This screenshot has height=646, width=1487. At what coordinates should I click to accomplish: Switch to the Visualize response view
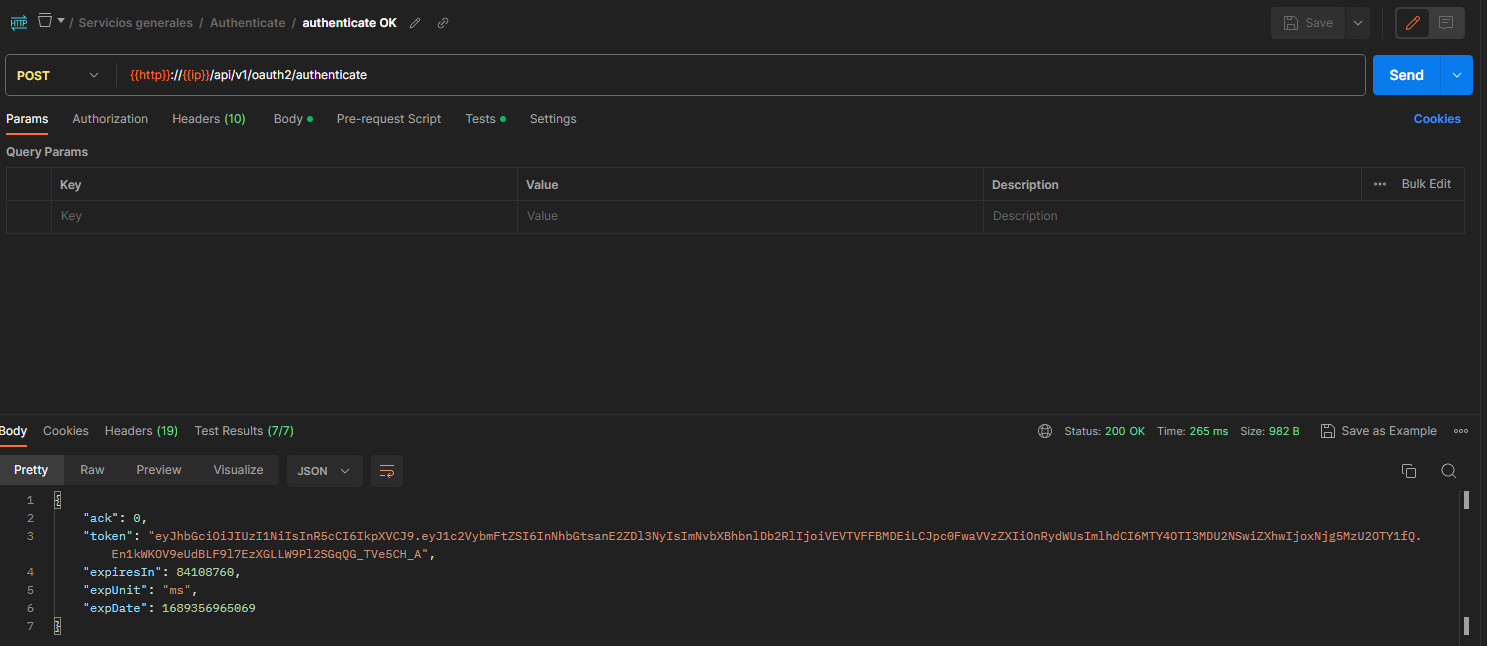coord(238,470)
